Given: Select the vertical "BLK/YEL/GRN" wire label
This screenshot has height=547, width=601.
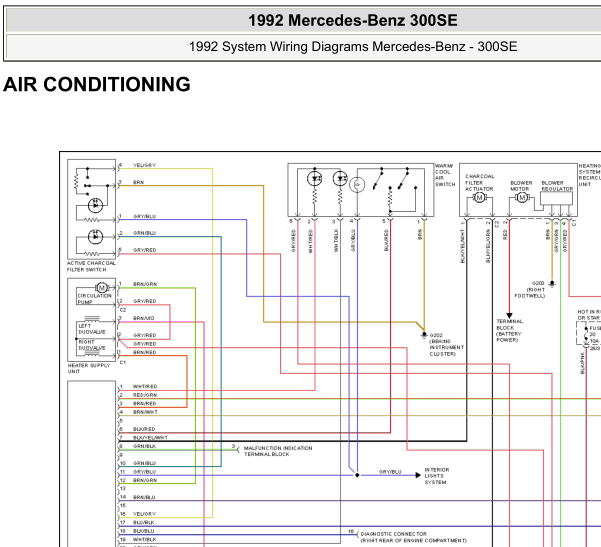Looking at the screenshot, I should tap(488, 246).
